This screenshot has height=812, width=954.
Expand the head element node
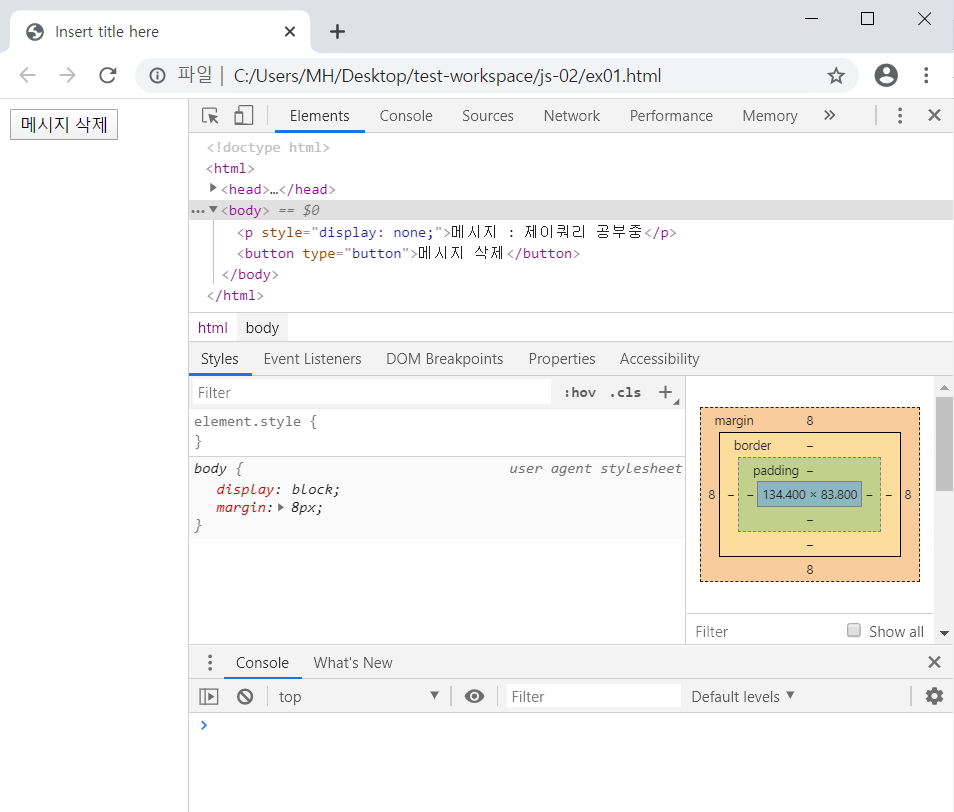(213, 188)
